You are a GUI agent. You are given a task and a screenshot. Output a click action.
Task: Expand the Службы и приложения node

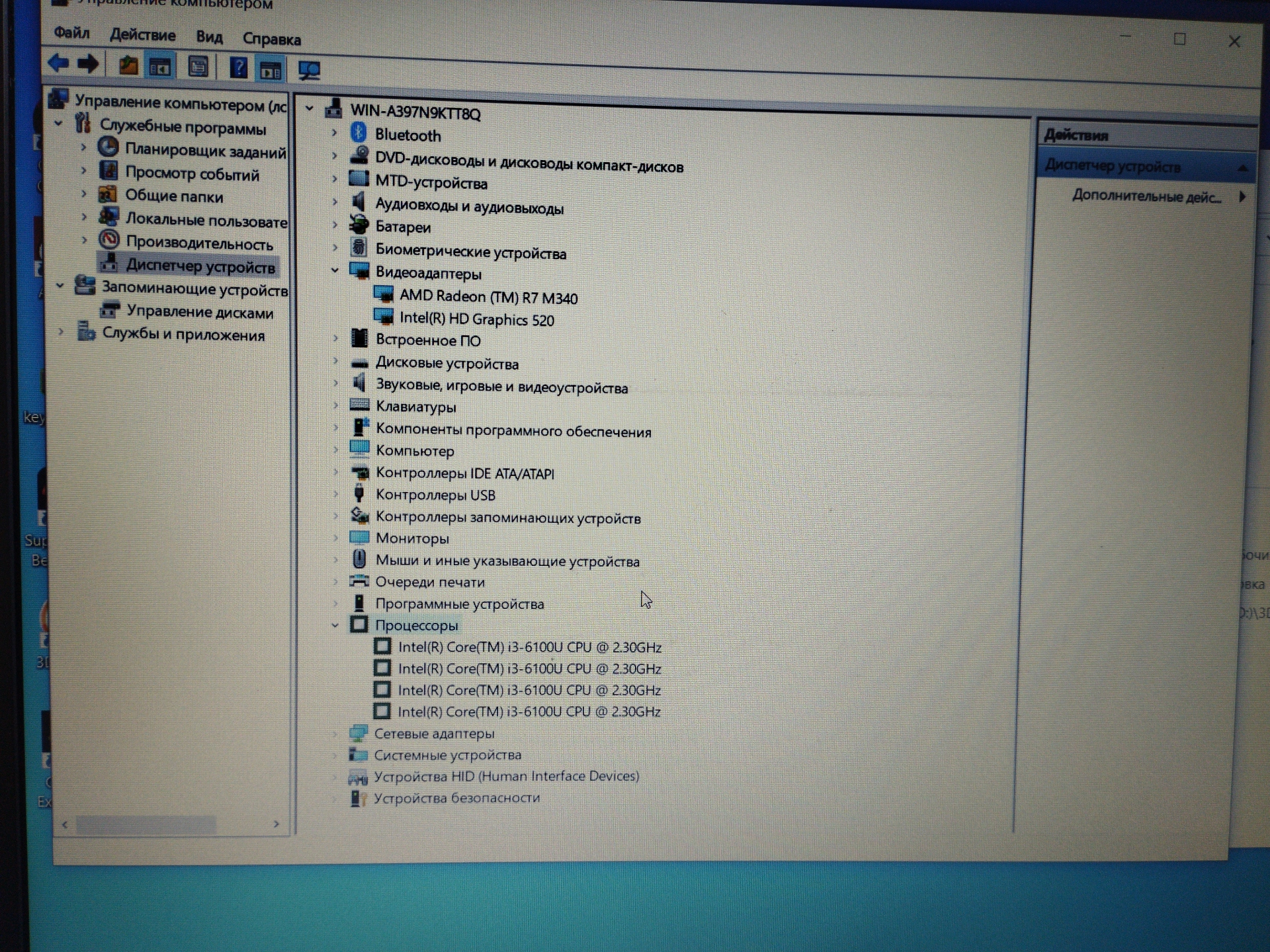(x=61, y=332)
